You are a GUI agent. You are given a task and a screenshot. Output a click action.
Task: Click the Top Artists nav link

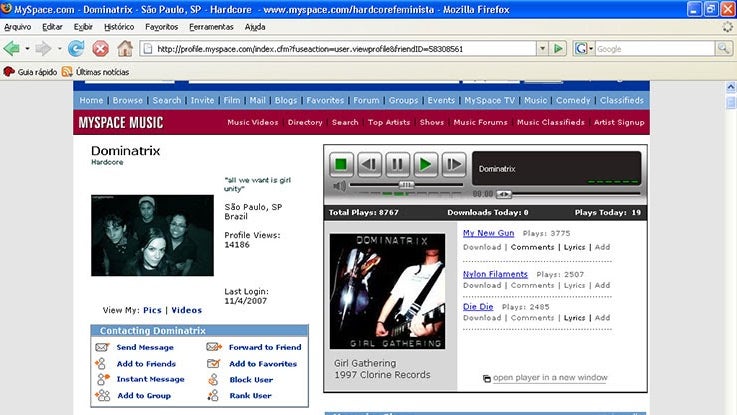point(389,122)
